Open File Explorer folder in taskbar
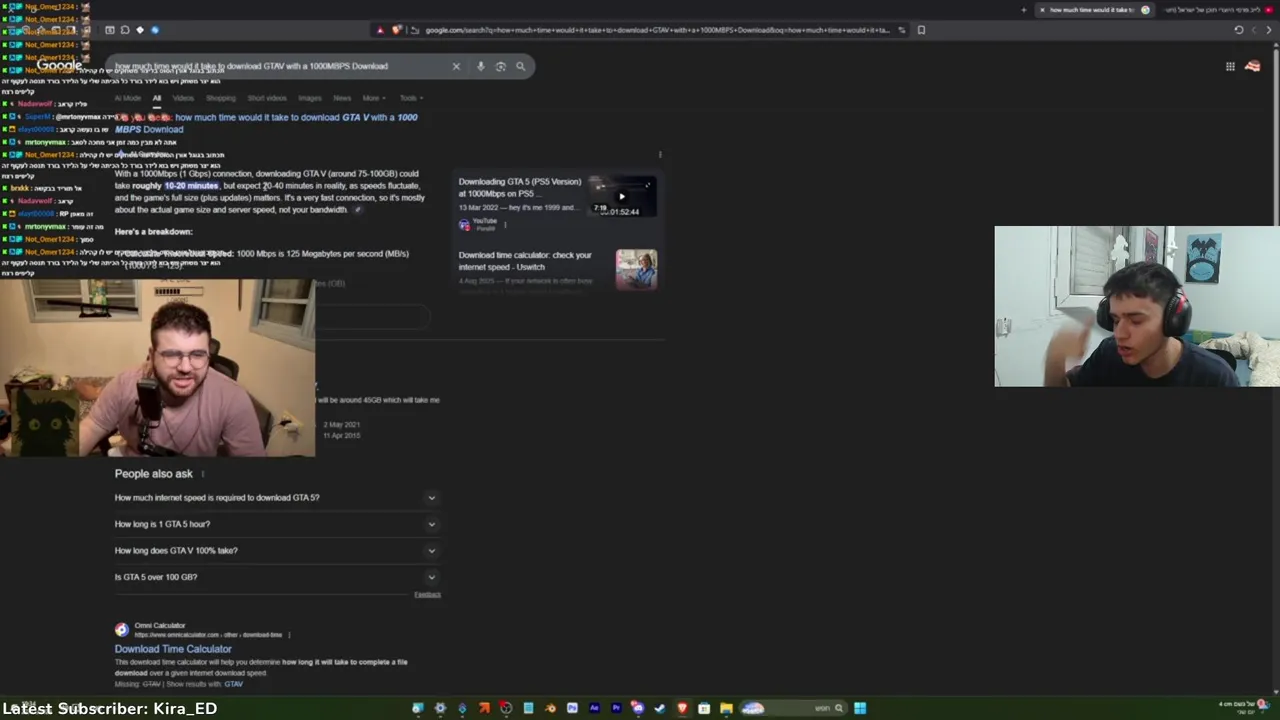 (x=726, y=708)
